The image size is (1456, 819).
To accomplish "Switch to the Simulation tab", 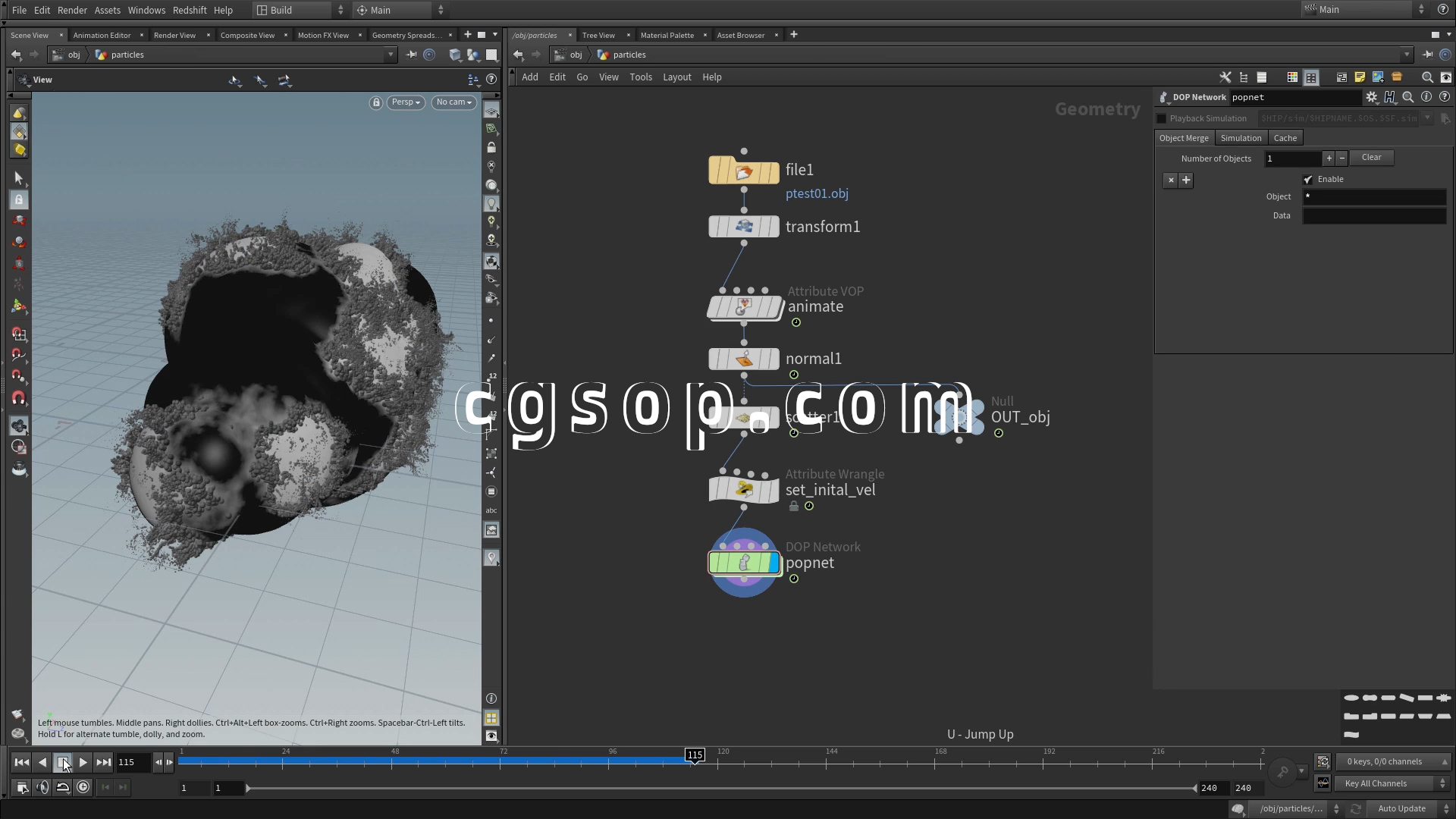I will tap(1241, 138).
